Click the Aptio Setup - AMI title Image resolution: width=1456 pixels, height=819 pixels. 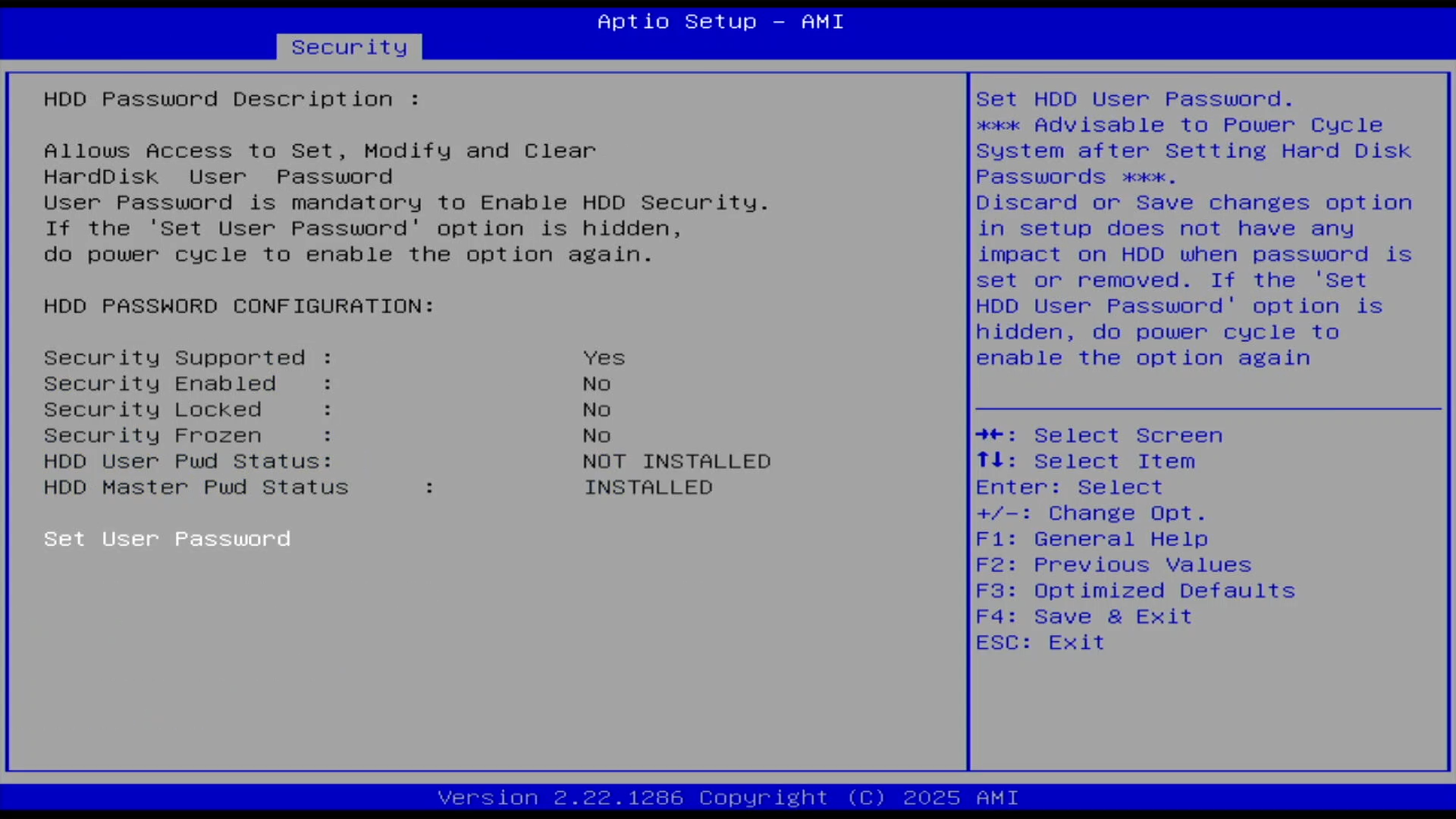[x=720, y=21]
